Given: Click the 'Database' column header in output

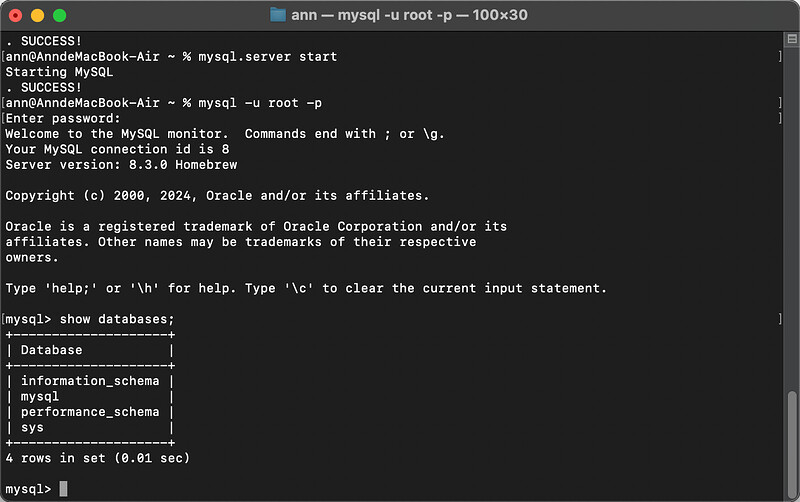Looking at the screenshot, I should [x=51, y=350].
